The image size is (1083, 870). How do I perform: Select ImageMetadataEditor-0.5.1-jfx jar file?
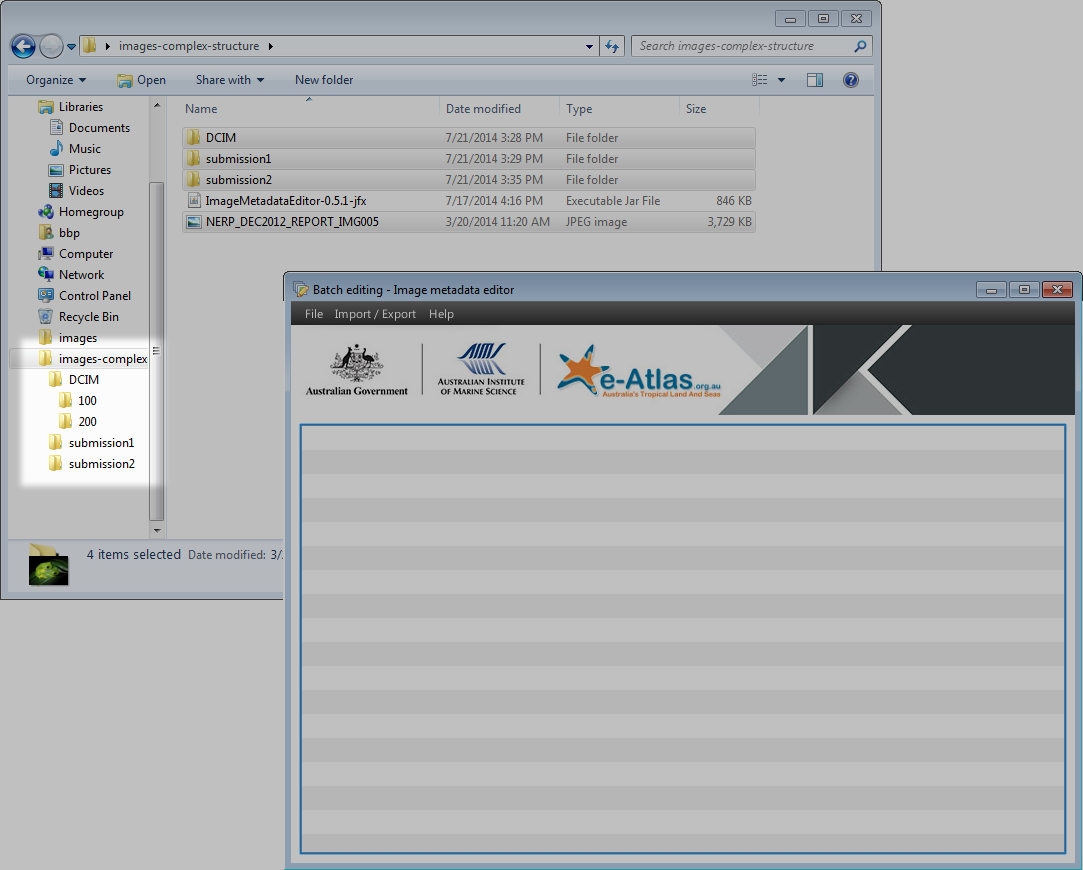(x=469, y=201)
